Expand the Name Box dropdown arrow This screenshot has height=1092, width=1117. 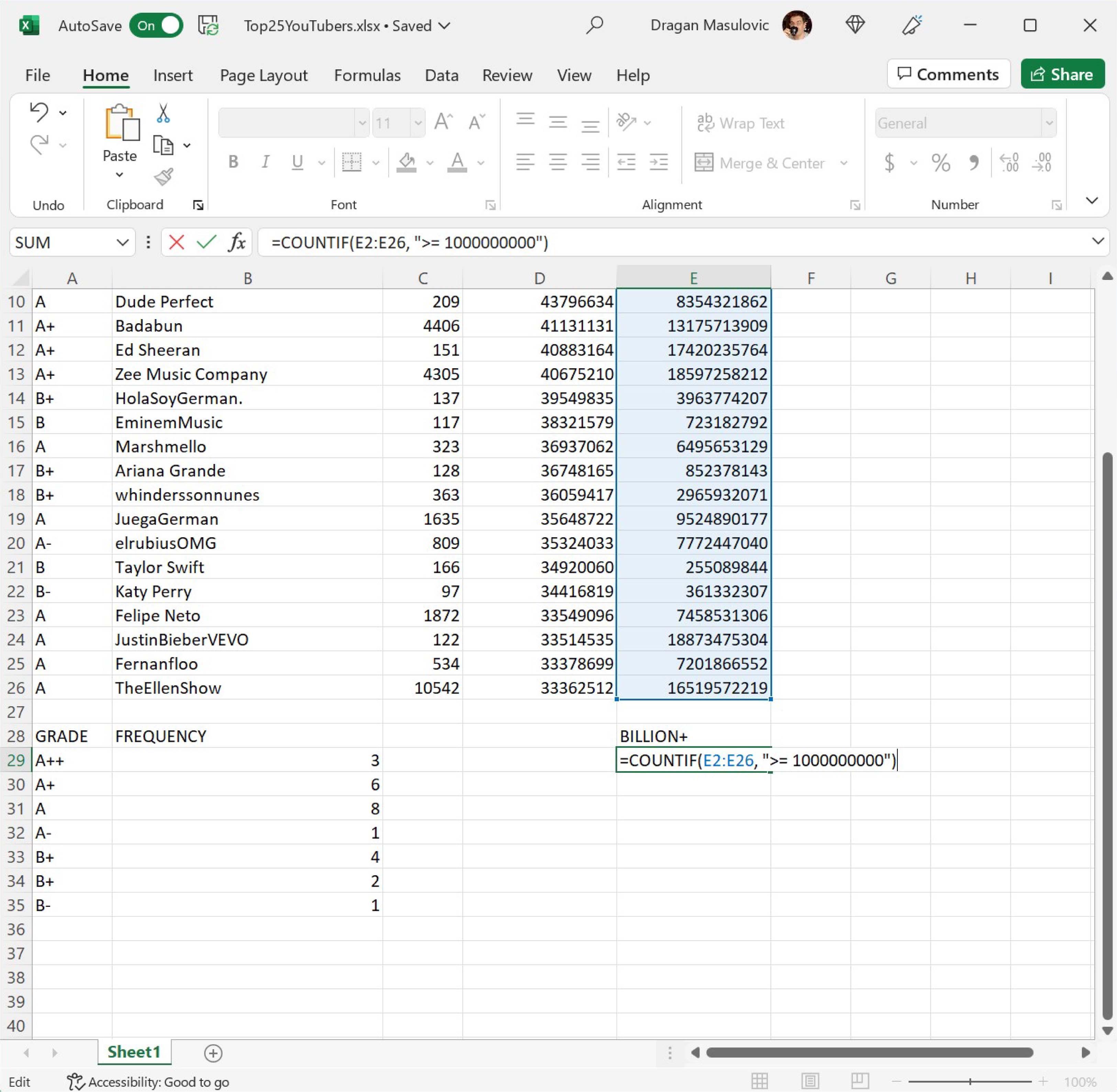pyautogui.click(x=122, y=242)
